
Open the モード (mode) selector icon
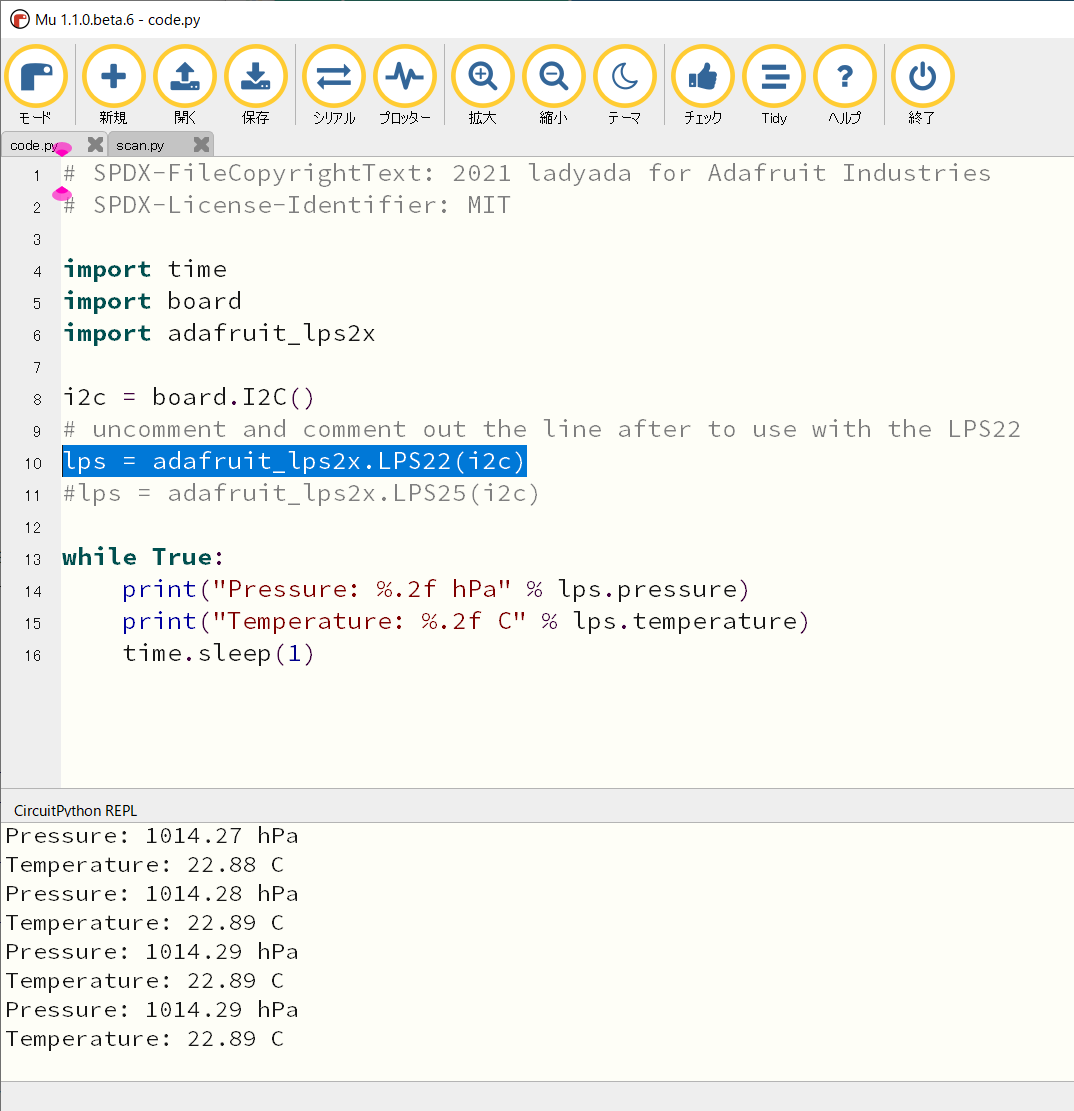(x=36, y=76)
